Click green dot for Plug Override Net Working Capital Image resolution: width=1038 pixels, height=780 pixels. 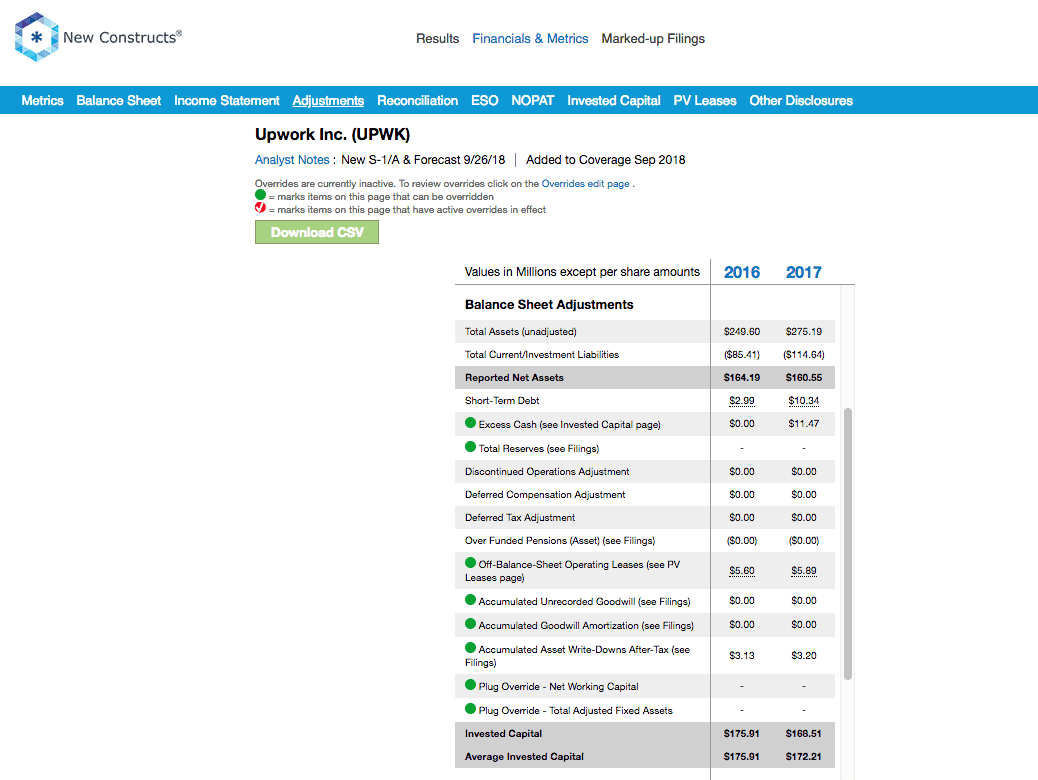pyautogui.click(x=471, y=685)
